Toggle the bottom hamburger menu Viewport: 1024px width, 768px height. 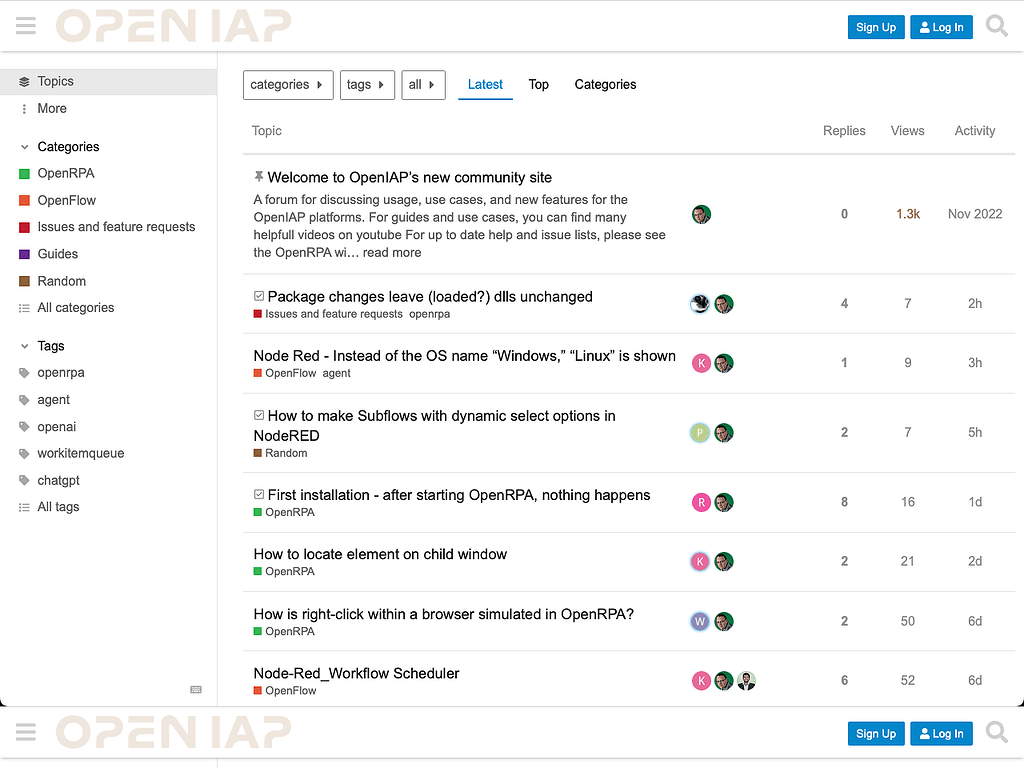click(x=25, y=731)
